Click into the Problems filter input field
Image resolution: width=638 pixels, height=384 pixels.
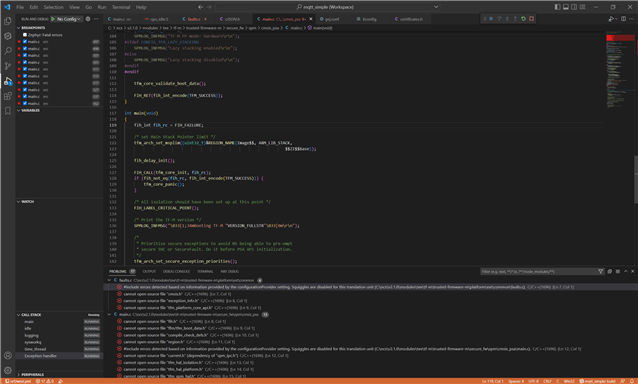pyautogui.click(x=538, y=271)
